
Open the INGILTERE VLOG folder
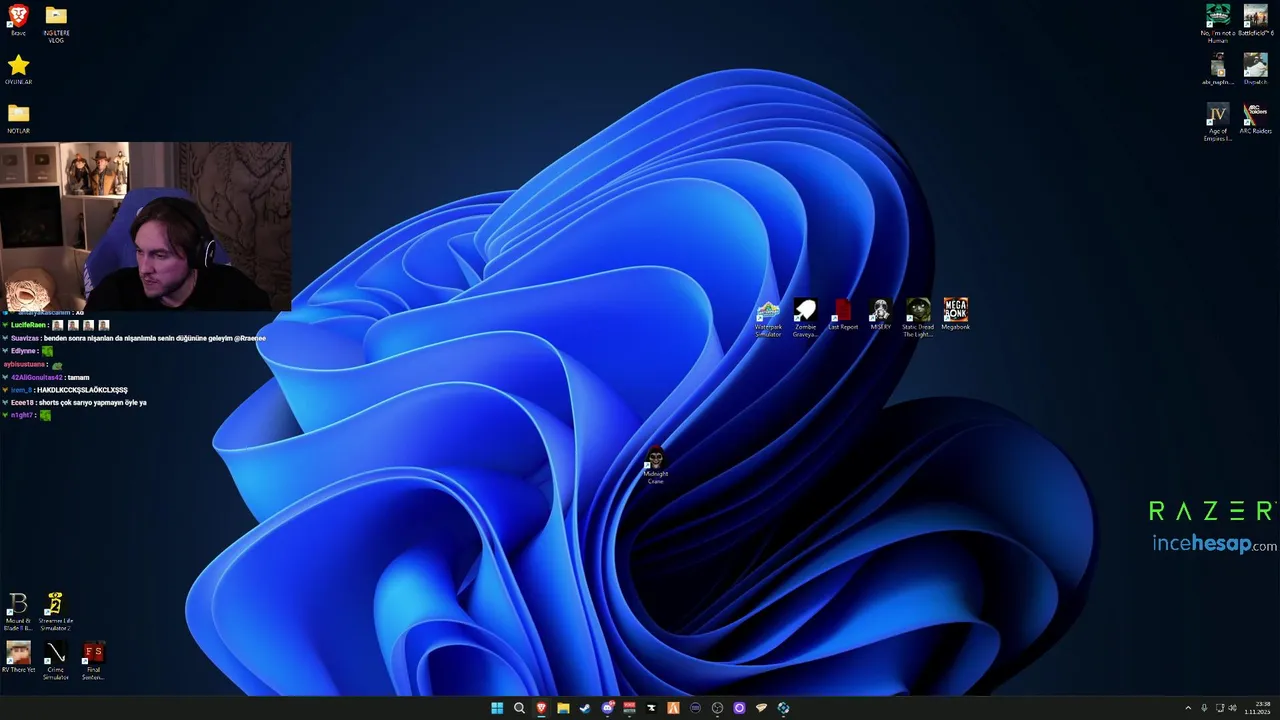[56, 24]
